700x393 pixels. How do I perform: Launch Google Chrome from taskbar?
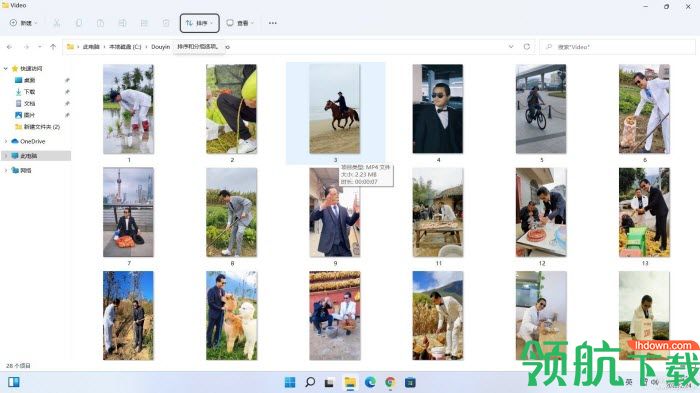(x=390, y=382)
